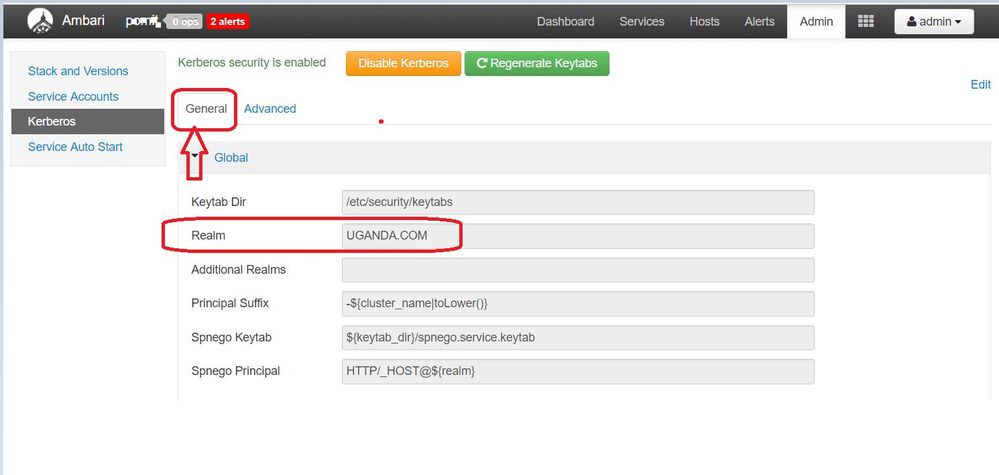Click the Spnego Keytab field
This screenshot has width=999, height=475.
click(x=578, y=337)
